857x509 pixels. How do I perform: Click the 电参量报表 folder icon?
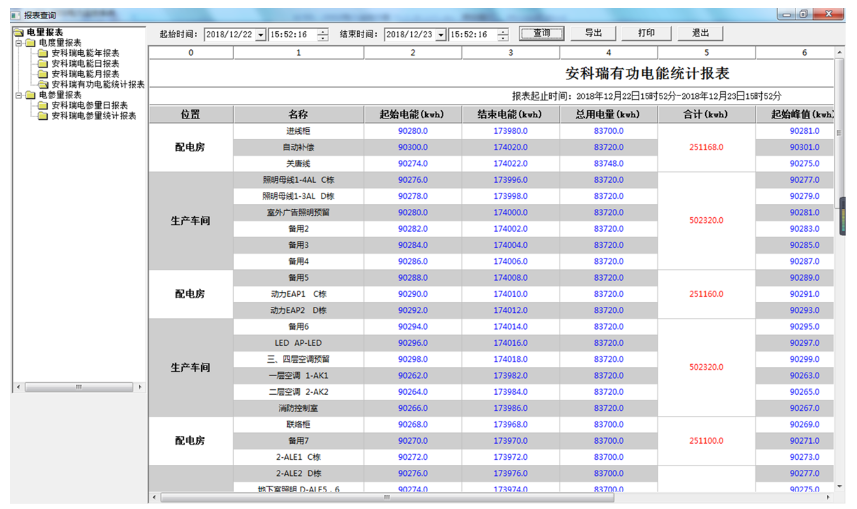point(29,95)
